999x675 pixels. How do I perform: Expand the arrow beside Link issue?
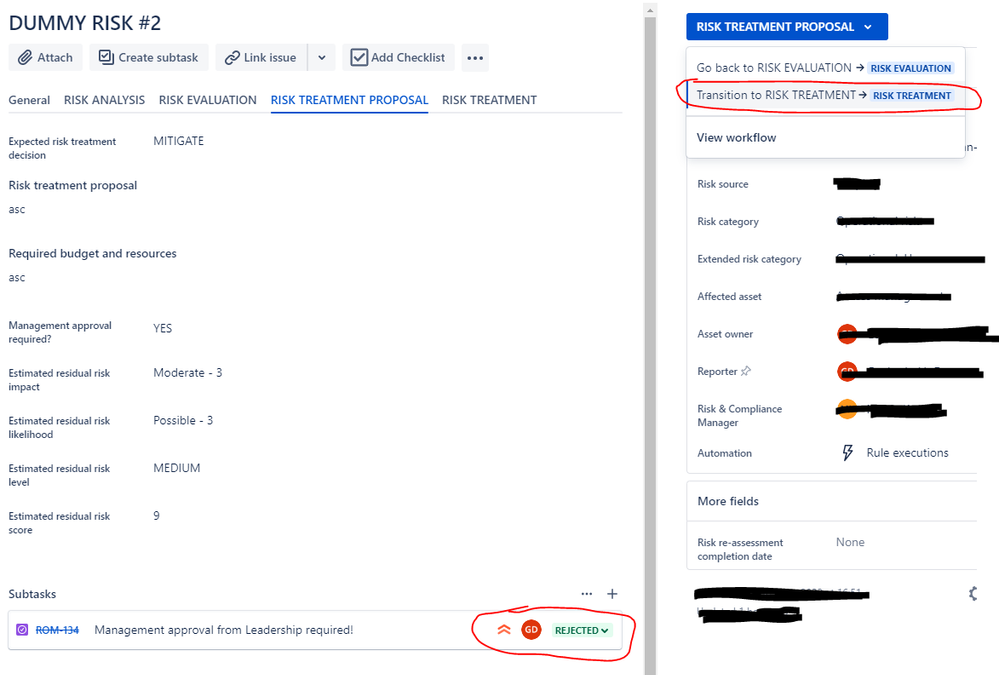coord(322,57)
